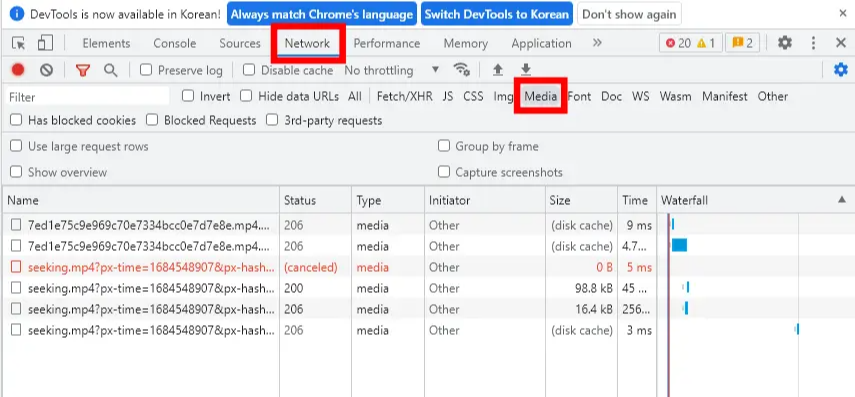Viewport: 855px width, 397px height.
Task: Open Network settings blue gear icon
Action: [841, 70]
